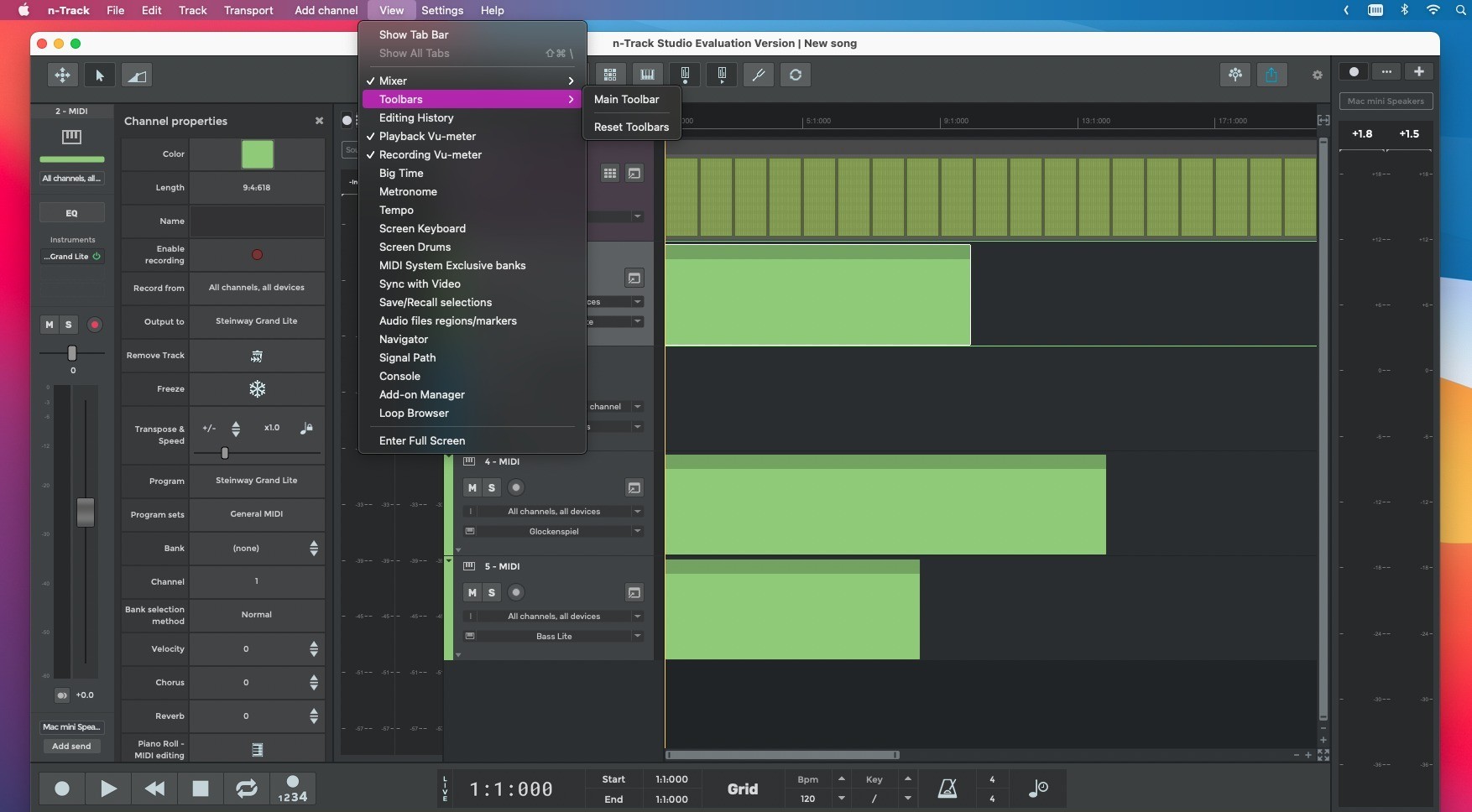Open track 5 input All channels dropdown
Image resolution: width=1472 pixels, height=812 pixels.
[x=554, y=616]
